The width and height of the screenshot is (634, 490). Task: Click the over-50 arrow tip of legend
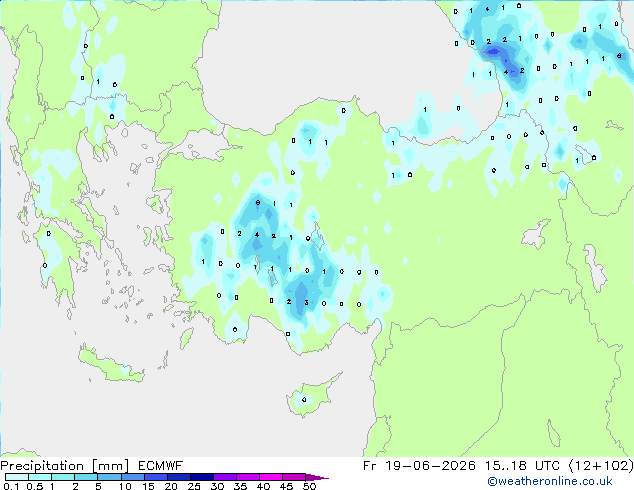pyautogui.click(x=317, y=477)
